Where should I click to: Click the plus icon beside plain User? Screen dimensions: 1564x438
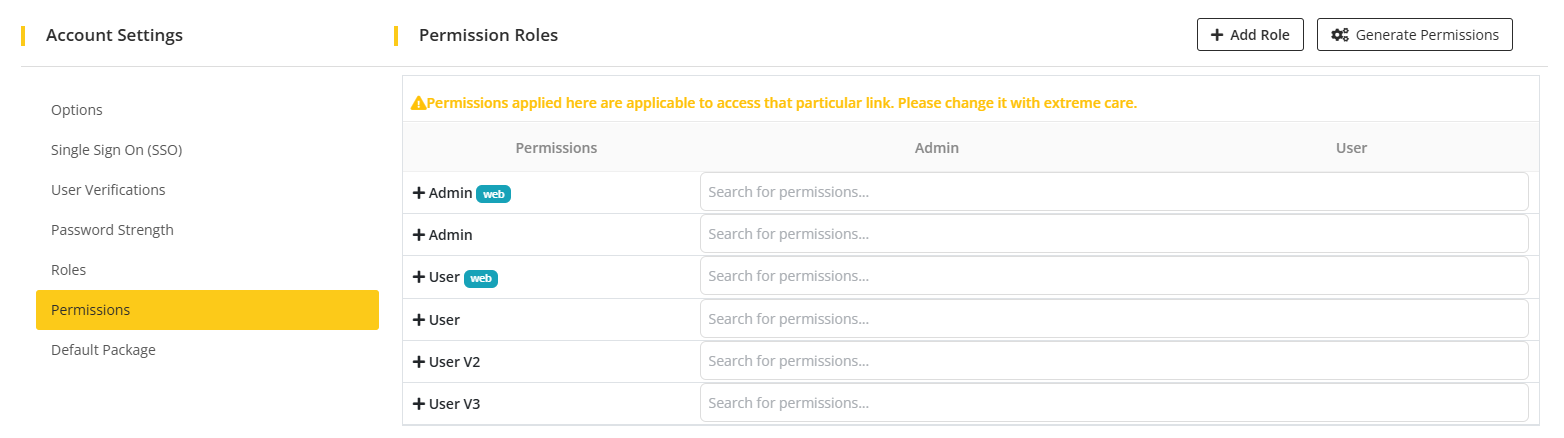pyautogui.click(x=419, y=320)
